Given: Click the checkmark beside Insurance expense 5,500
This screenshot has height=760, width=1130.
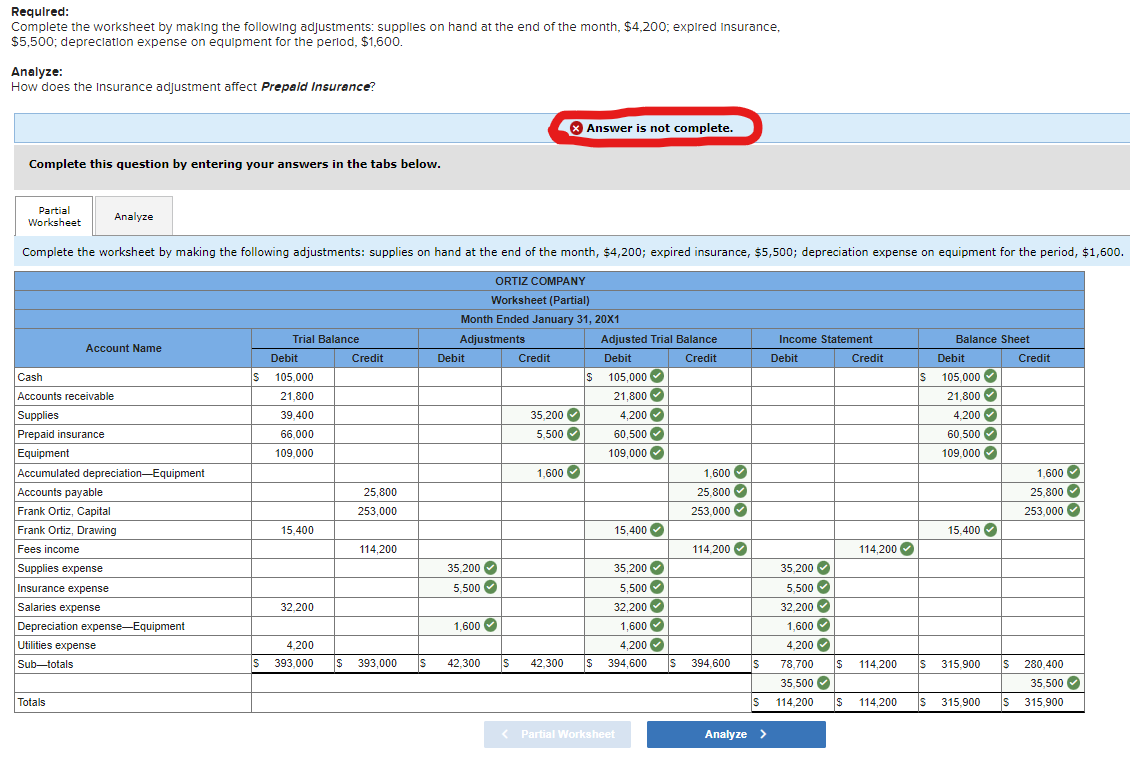Looking at the screenshot, I should click(x=488, y=587).
